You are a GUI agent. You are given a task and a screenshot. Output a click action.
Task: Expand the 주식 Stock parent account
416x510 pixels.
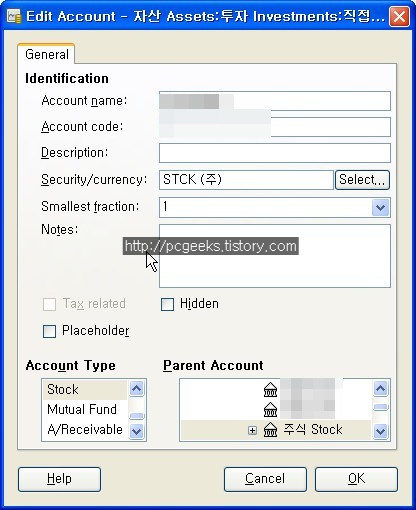coord(252,431)
